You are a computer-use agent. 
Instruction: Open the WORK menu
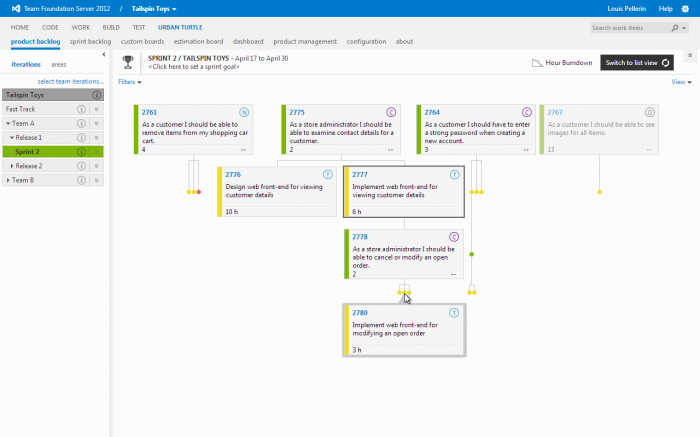81,27
